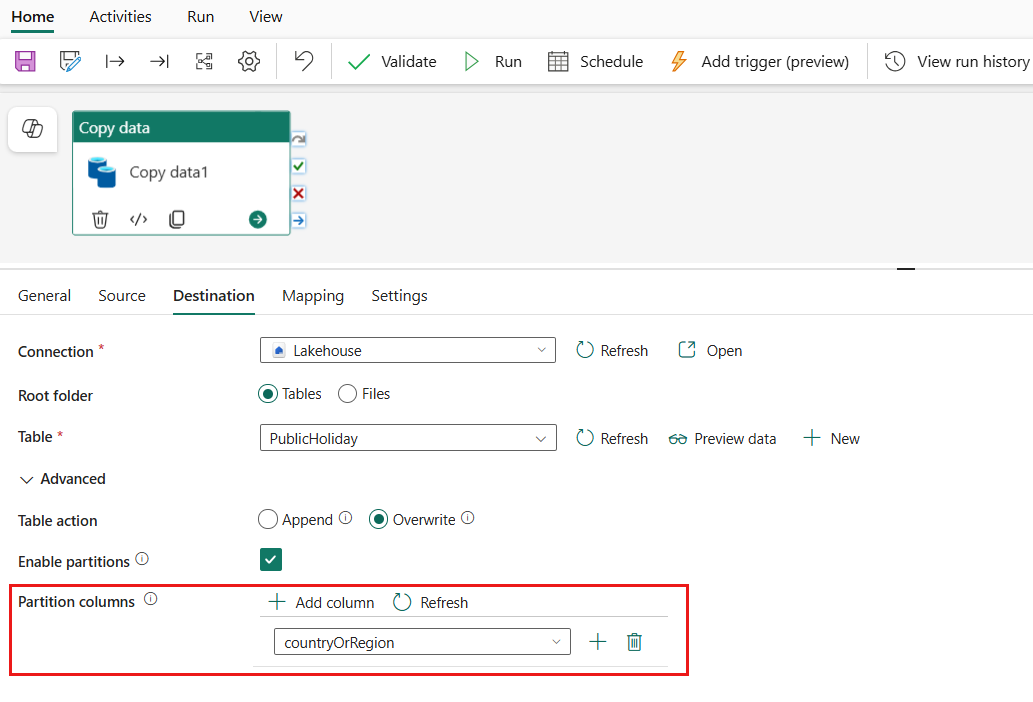This screenshot has height=702, width=1033.
Task: Clone the Copy data1 activity
Action: (177, 219)
